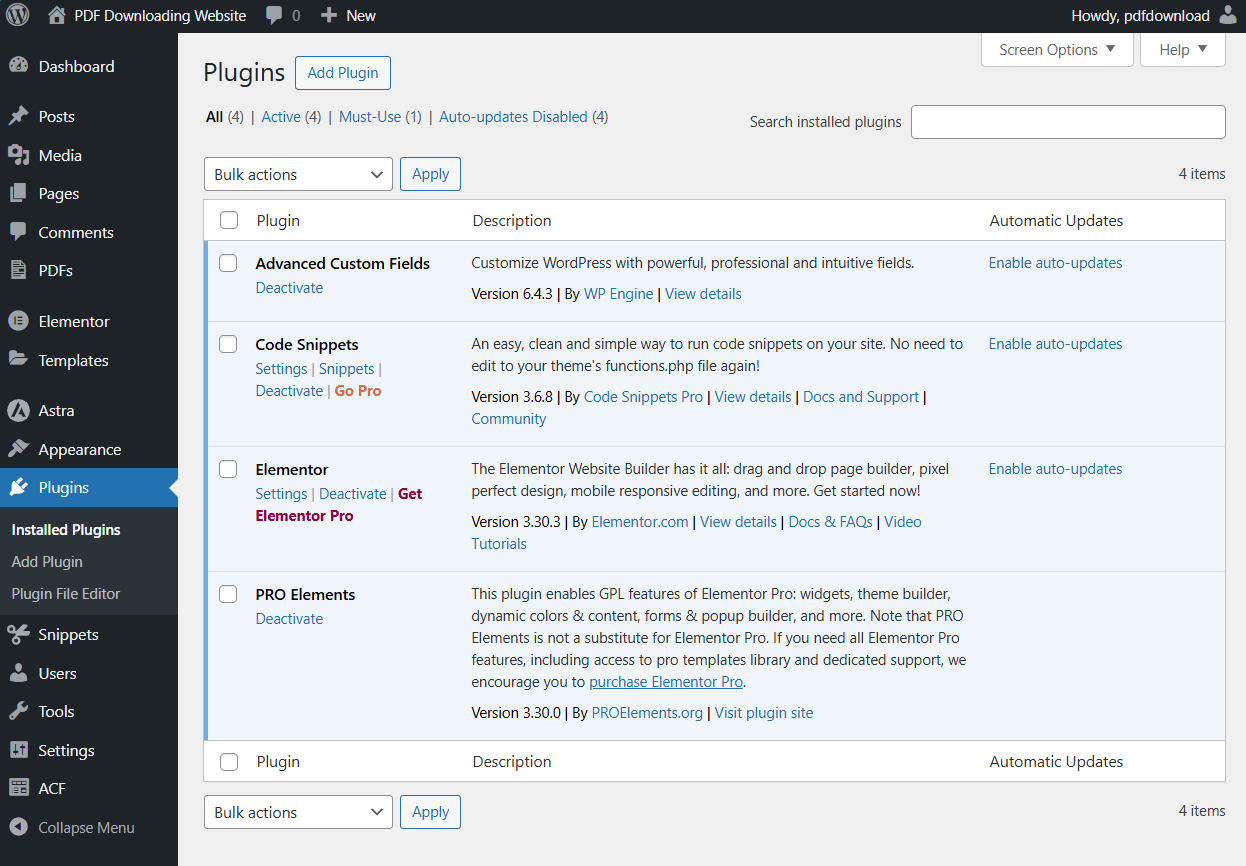This screenshot has width=1246, height=866.
Task: Open Code Snippets Docs and Support link
Action: tap(860, 397)
